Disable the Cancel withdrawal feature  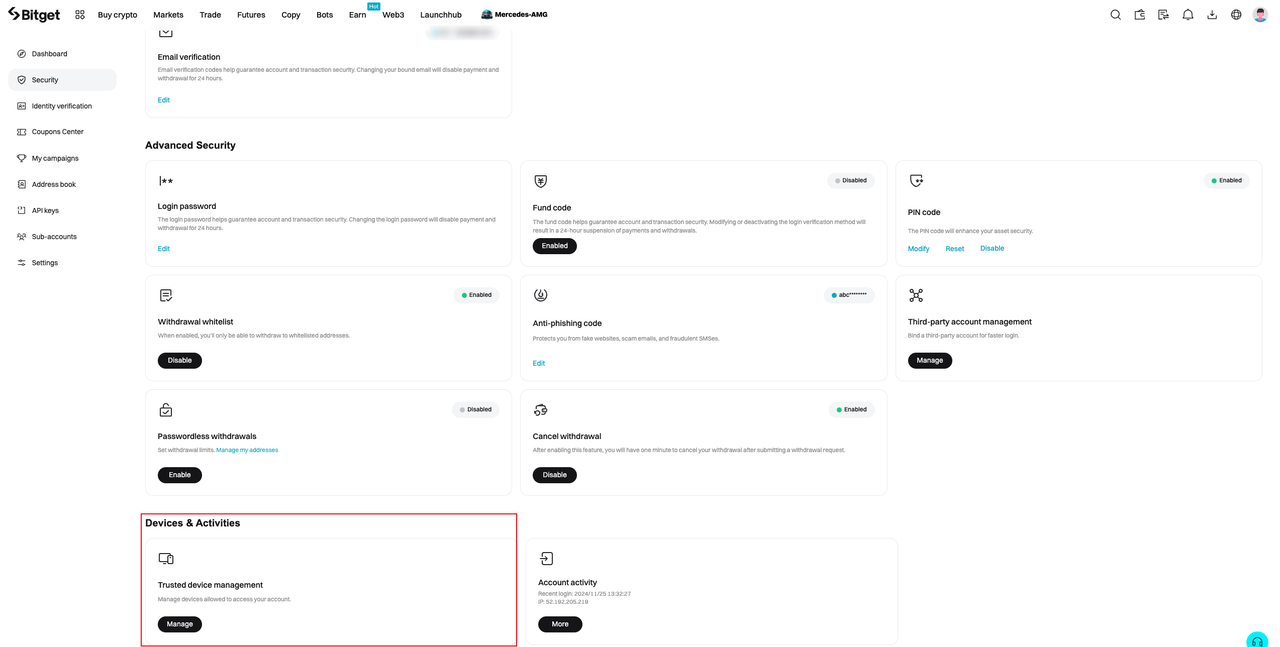coord(554,474)
